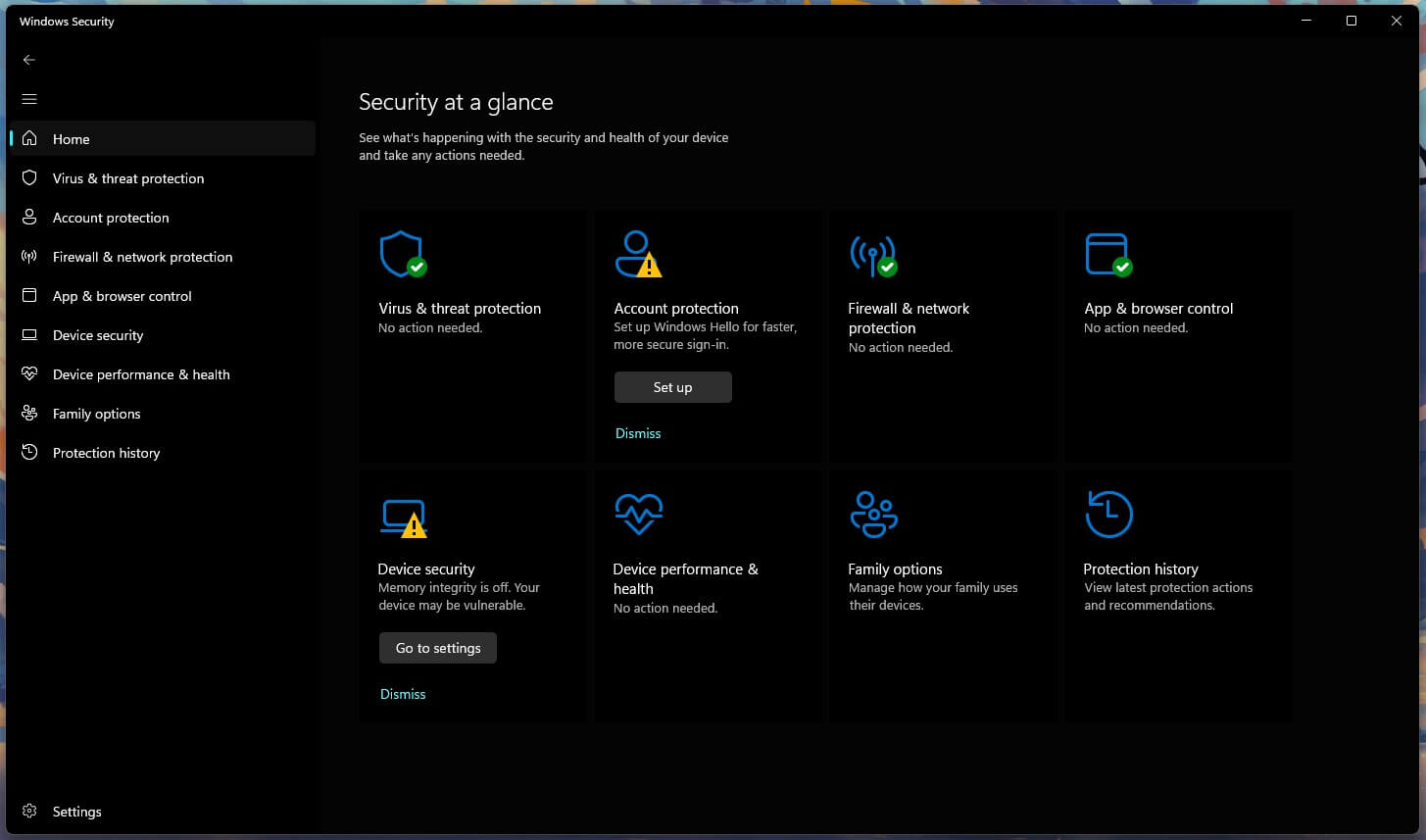Viewport: 1426px width, 840px height.
Task: Click the Family options tile title
Action: pos(895,568)
